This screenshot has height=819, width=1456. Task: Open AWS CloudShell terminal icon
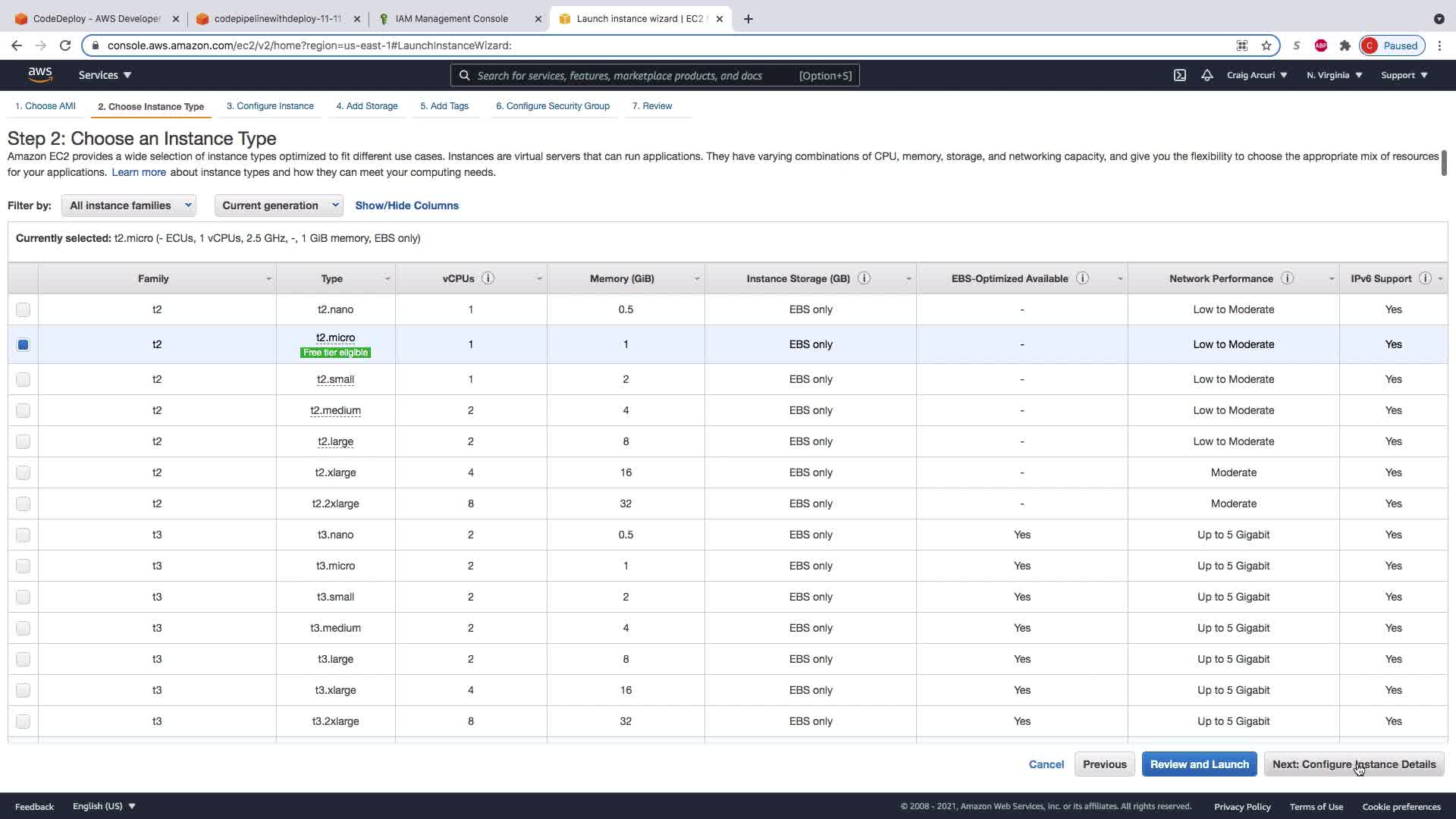1180,75
